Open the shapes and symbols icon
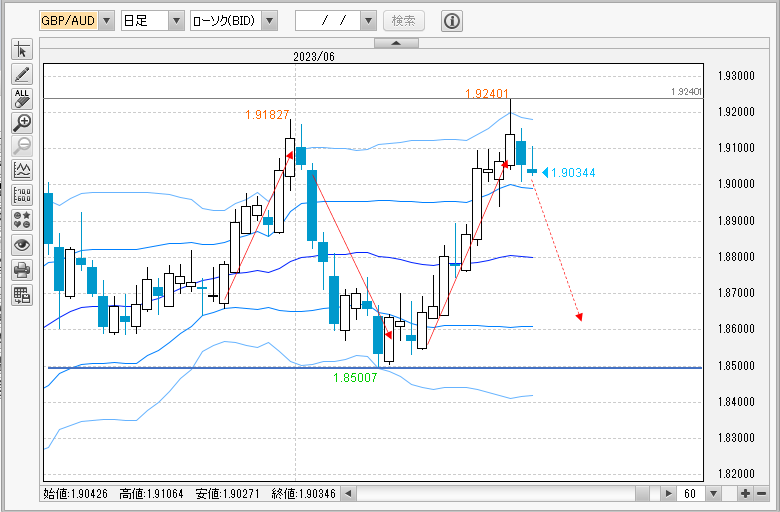This screenshot has width=780, height=512. pos(22,220)
